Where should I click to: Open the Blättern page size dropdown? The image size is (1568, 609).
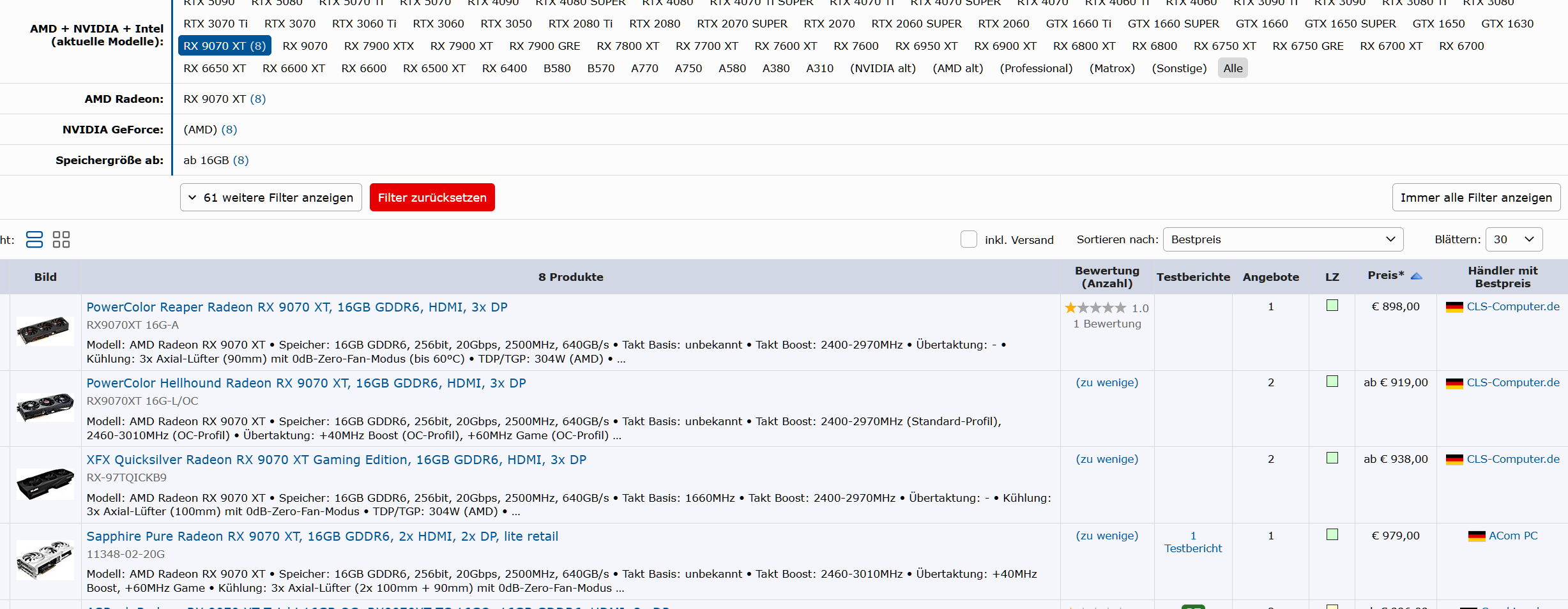[x=1514, y=239]
